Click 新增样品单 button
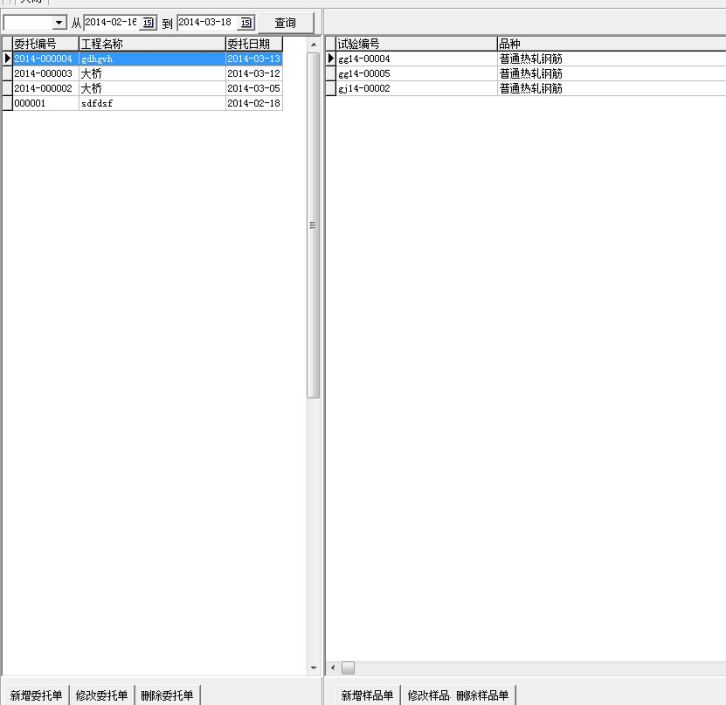The image size is (726, 705). [367, 695]
